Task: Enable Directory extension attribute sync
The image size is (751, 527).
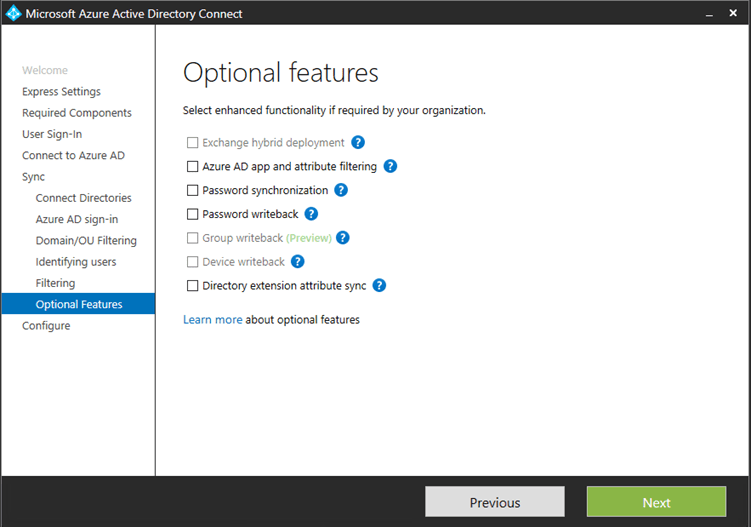Action: pyautogui.click(x=193, y=286)
